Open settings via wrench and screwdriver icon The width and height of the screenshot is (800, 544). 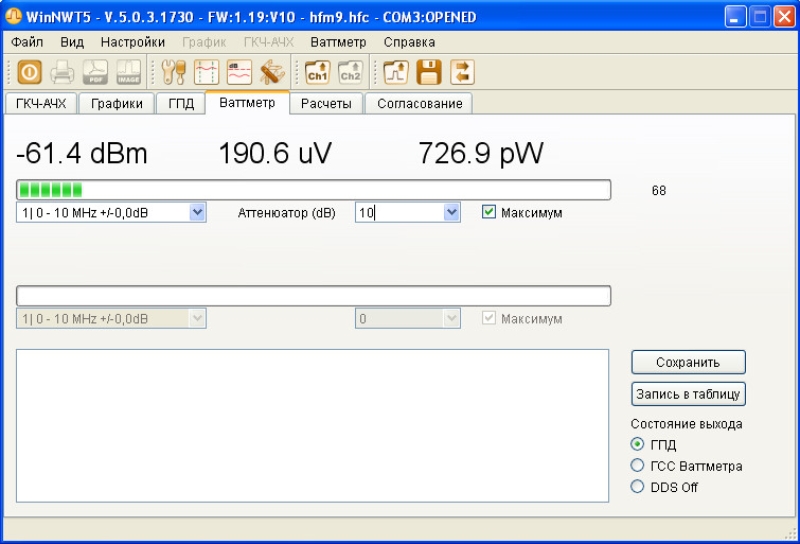tap(173, 72)
